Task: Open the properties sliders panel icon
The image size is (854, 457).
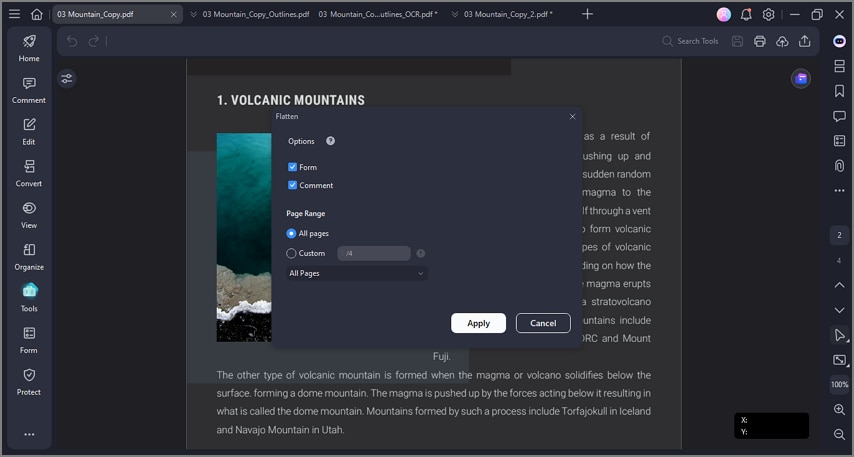Action: click(67, 79)
